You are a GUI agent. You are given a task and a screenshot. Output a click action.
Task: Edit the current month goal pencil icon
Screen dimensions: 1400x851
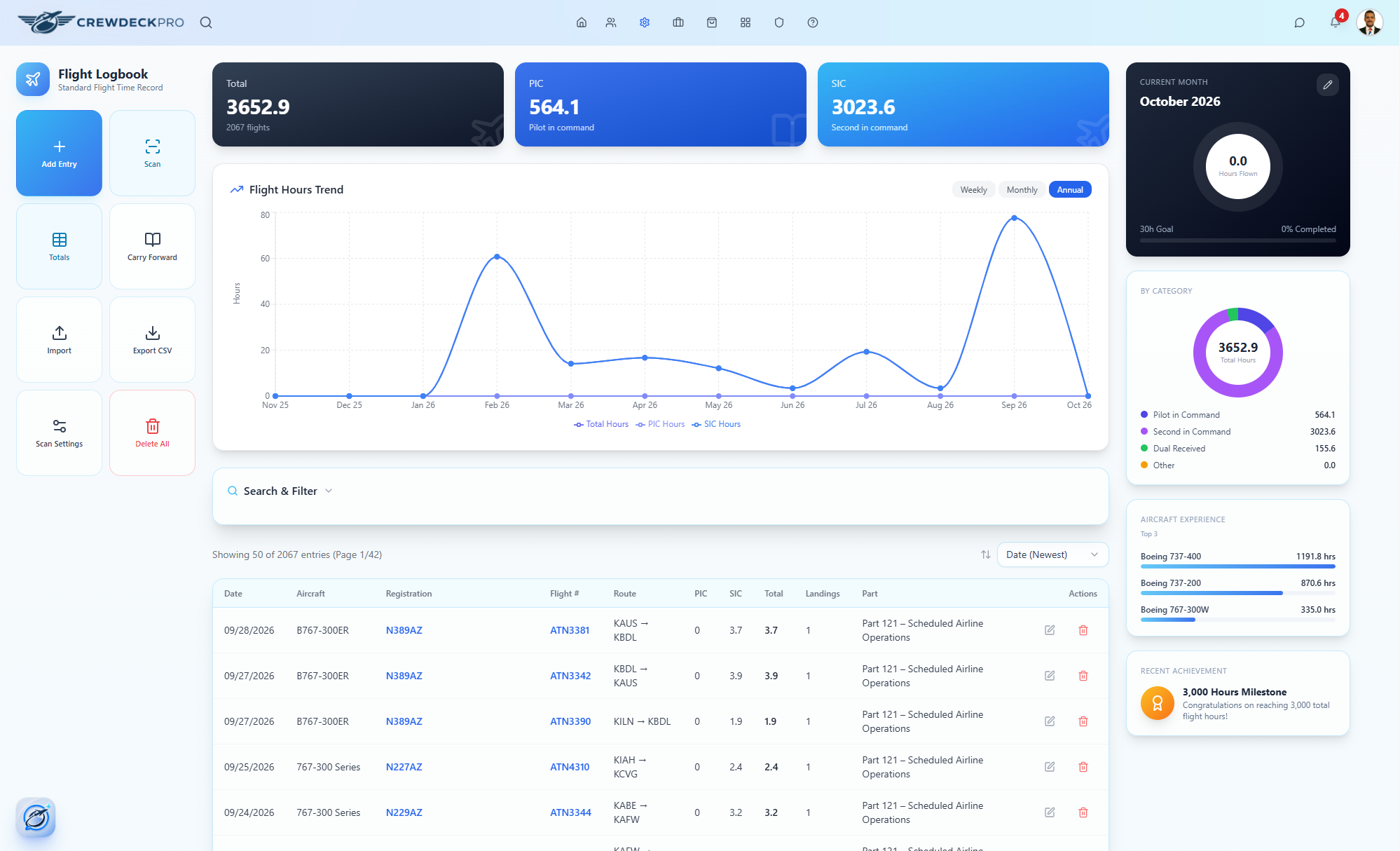pos(1328,85)
